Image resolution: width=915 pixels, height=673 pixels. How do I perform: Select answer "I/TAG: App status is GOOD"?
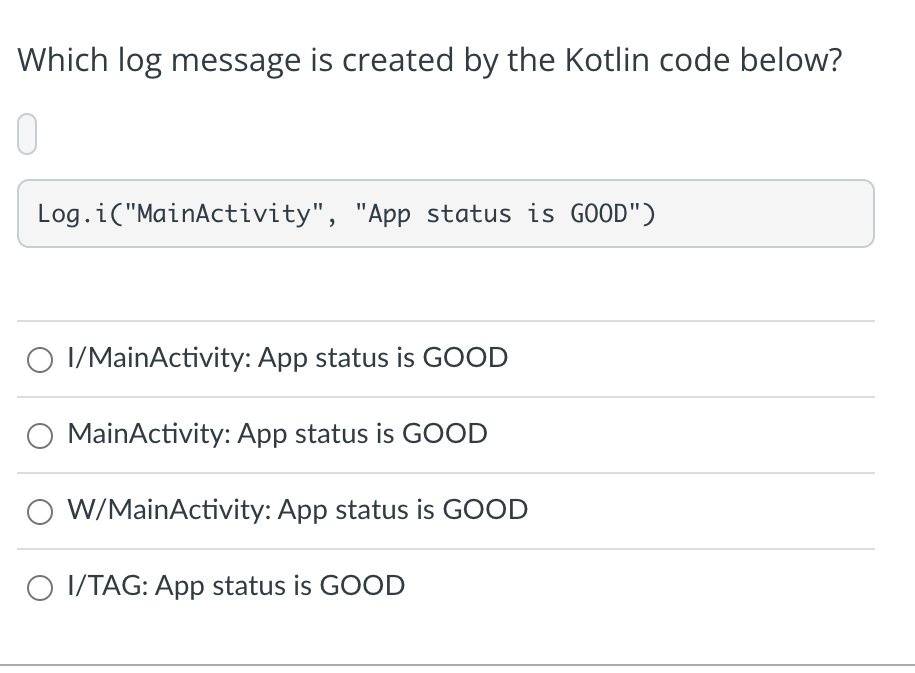click(x=235, y=586)
